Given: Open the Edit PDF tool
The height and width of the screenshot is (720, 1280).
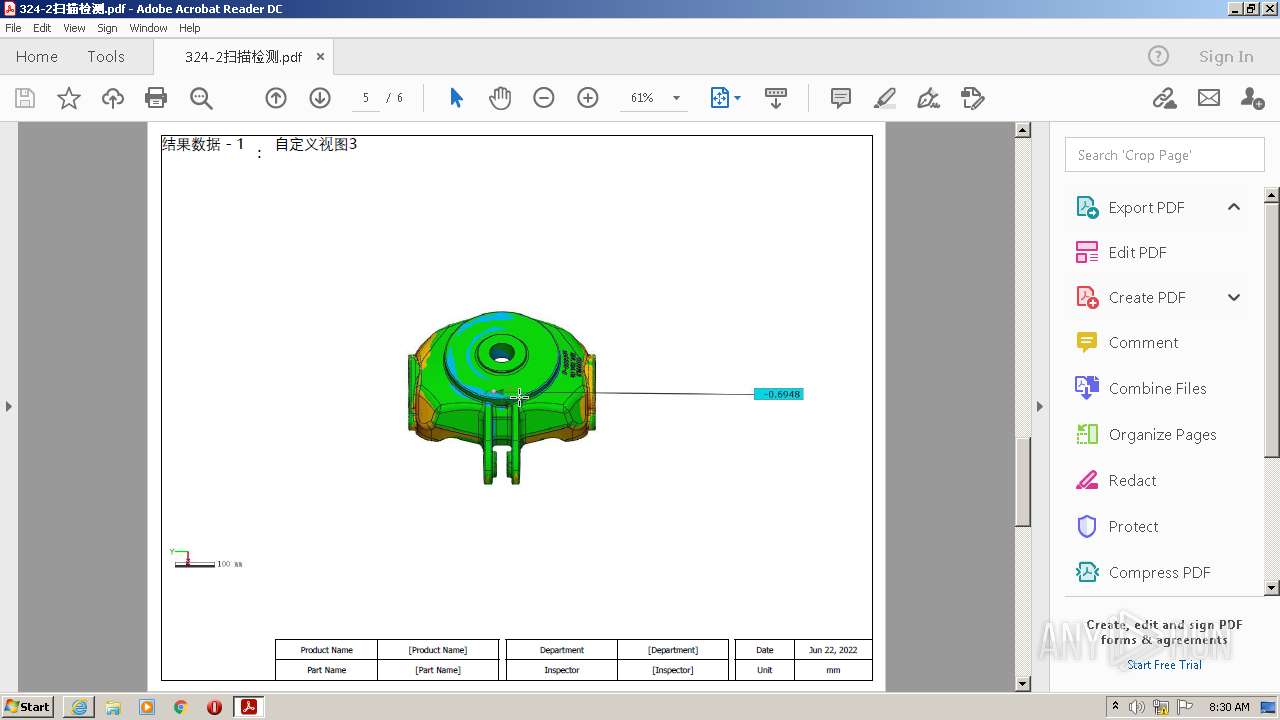Looking at the screenshot, I should click(x=1121, y=252).
